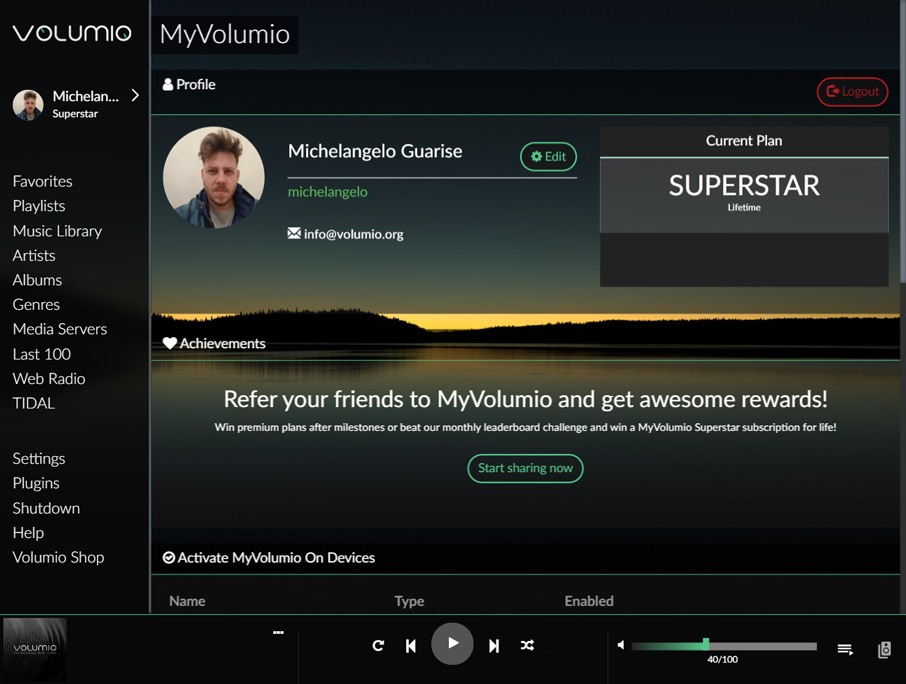Open the play queue list icon

click(x=845, y=650)
